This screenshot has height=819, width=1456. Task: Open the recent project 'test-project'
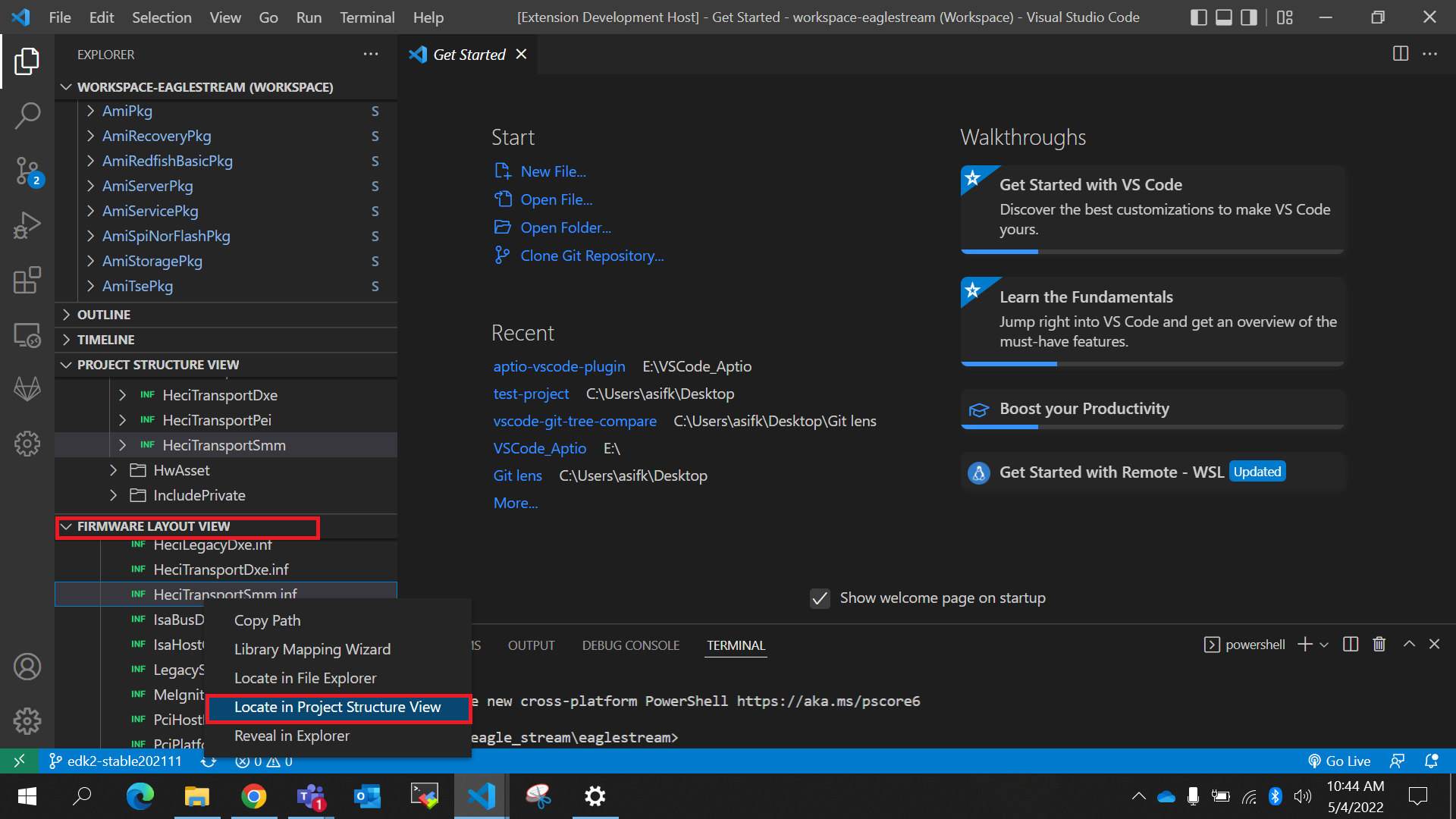pos(531,394)
